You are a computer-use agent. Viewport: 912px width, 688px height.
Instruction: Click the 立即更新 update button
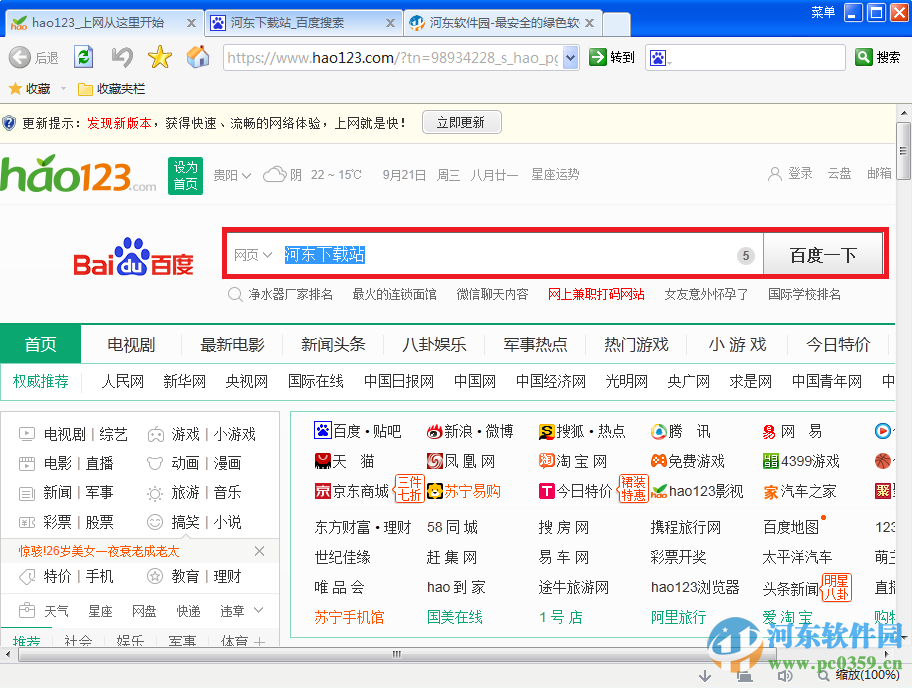(461, 122)
